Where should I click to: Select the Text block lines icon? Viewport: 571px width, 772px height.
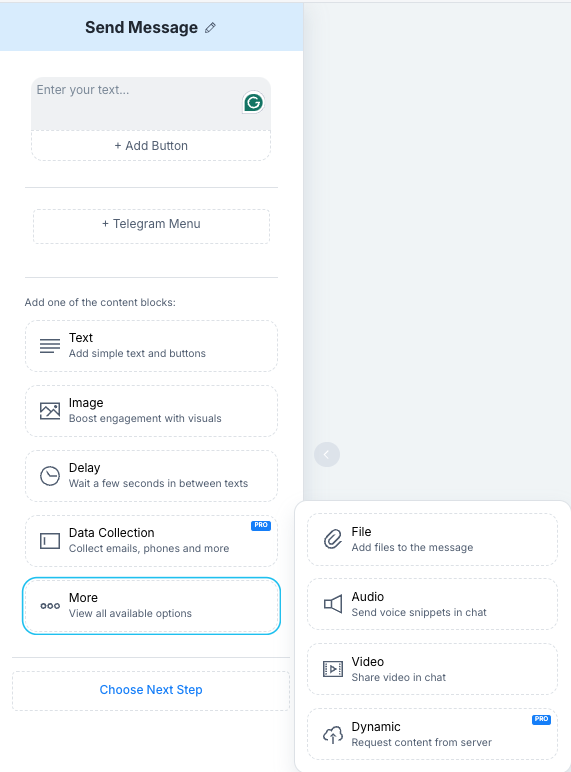[50, 346]
